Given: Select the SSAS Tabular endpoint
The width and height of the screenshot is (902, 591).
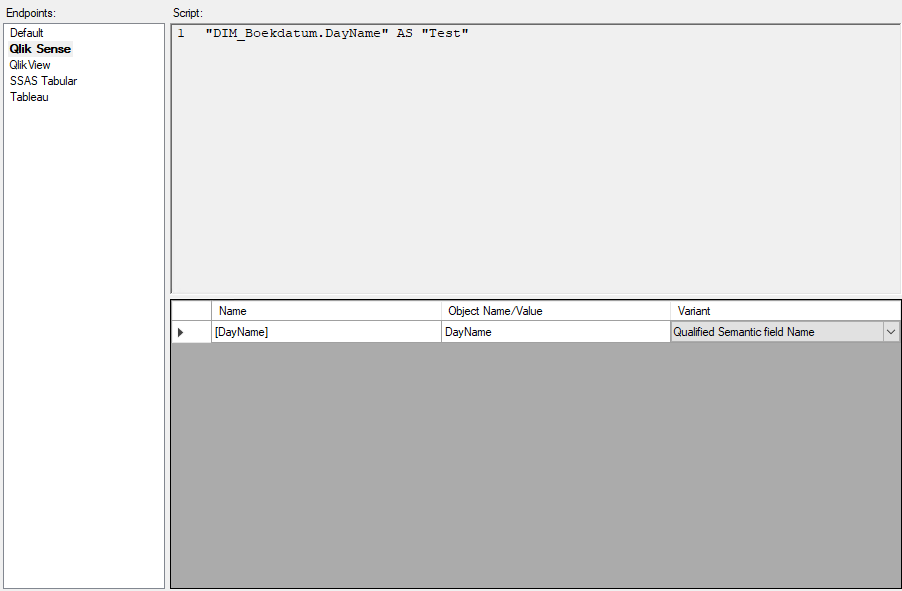Looking at the screenshot, I should pos(43,81).
